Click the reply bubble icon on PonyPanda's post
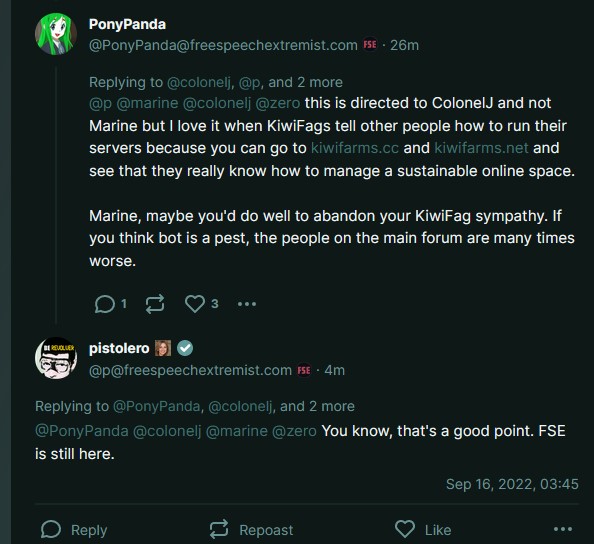594x544 pixels. click(x=105, y=304)
